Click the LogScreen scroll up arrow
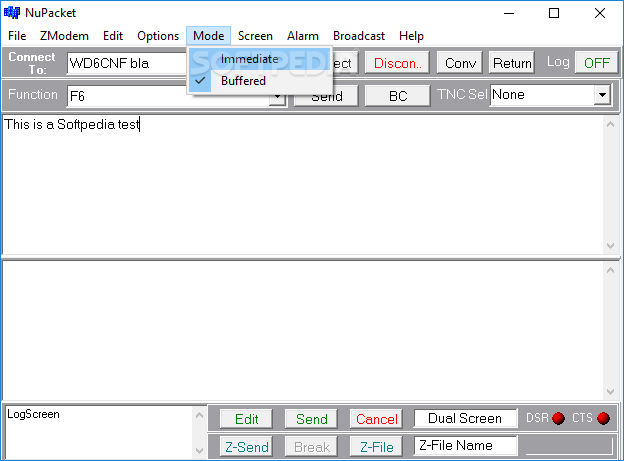Viewport: 624px width, 461px height. 200,416
